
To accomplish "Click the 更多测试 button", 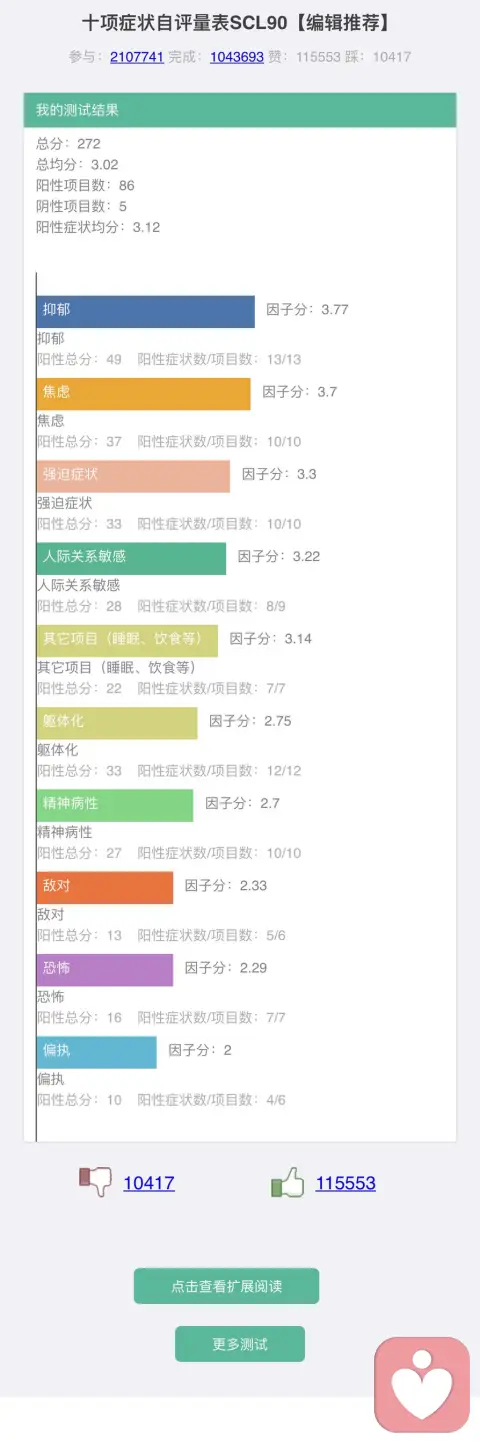I will [240, 1344].
